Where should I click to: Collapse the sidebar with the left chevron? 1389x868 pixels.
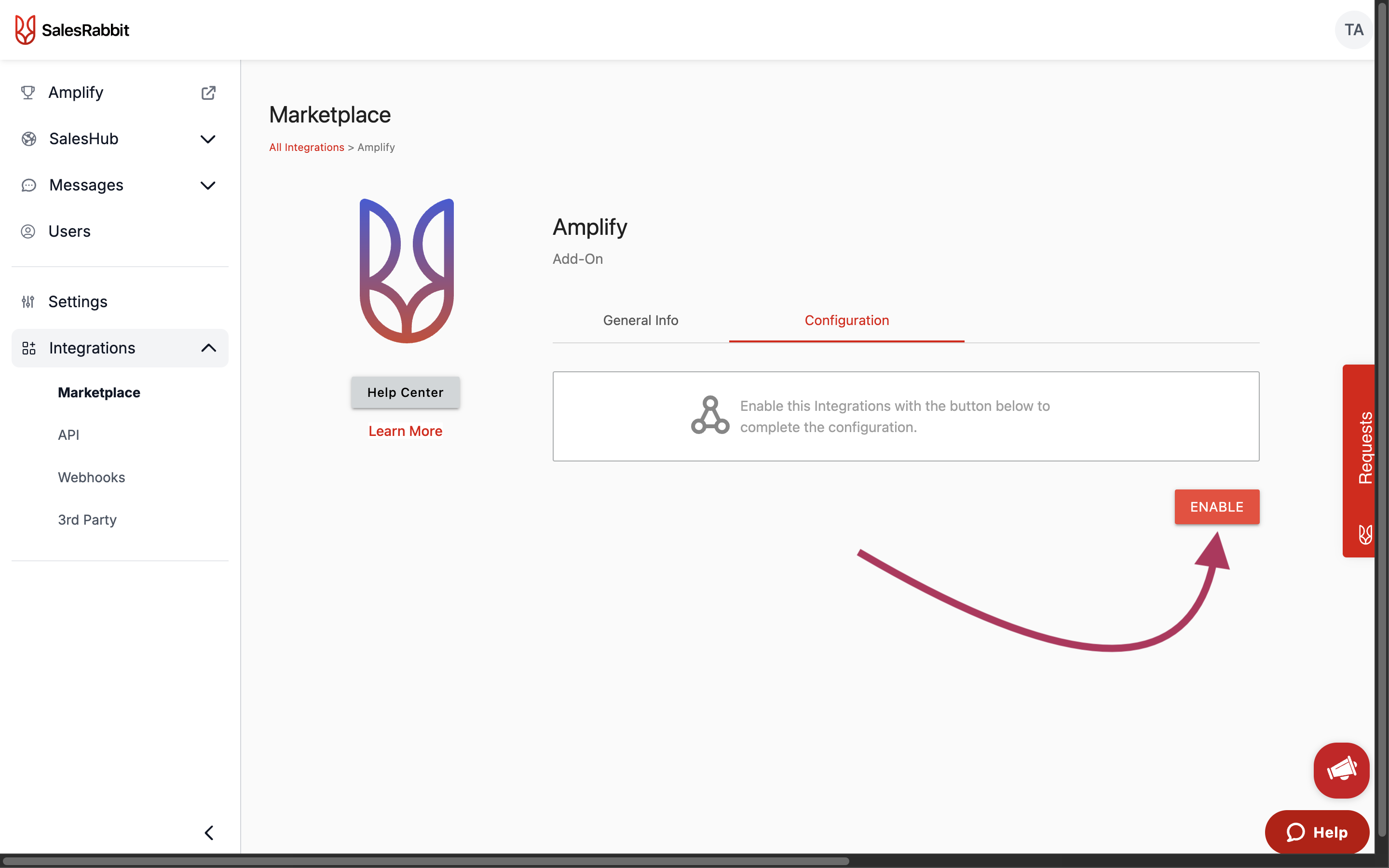coord(209,832)
